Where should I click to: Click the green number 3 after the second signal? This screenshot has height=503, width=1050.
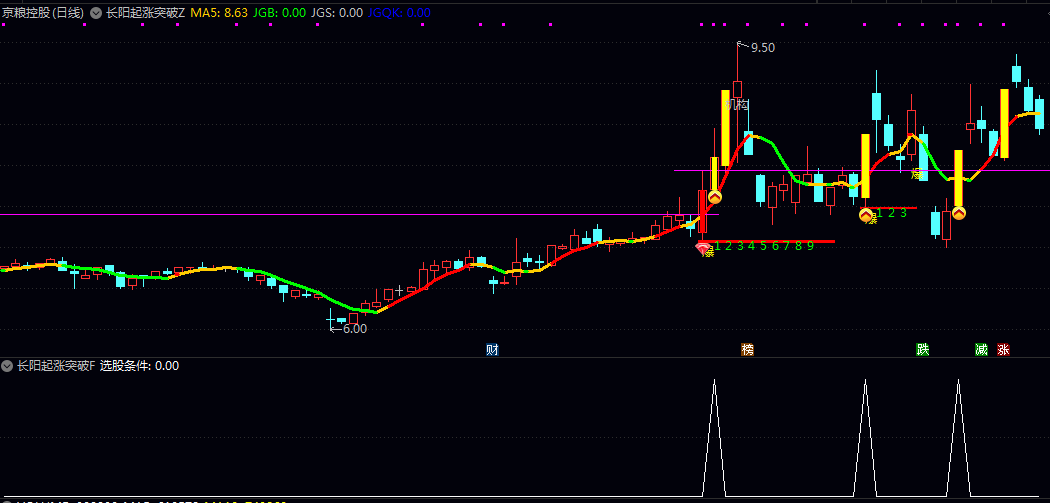click(x=903, y=213)
